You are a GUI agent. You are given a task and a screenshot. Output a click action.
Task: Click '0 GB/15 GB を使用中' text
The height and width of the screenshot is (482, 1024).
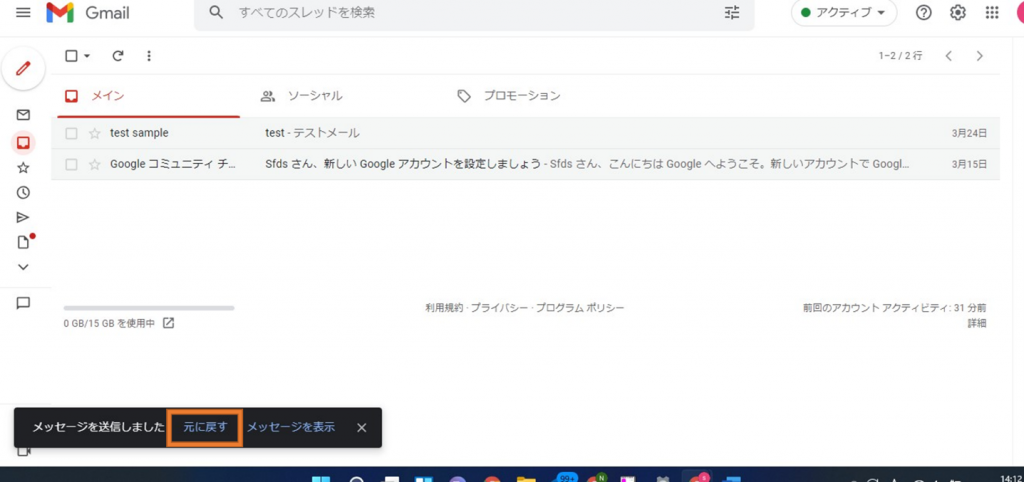click(x=109, y=323)
